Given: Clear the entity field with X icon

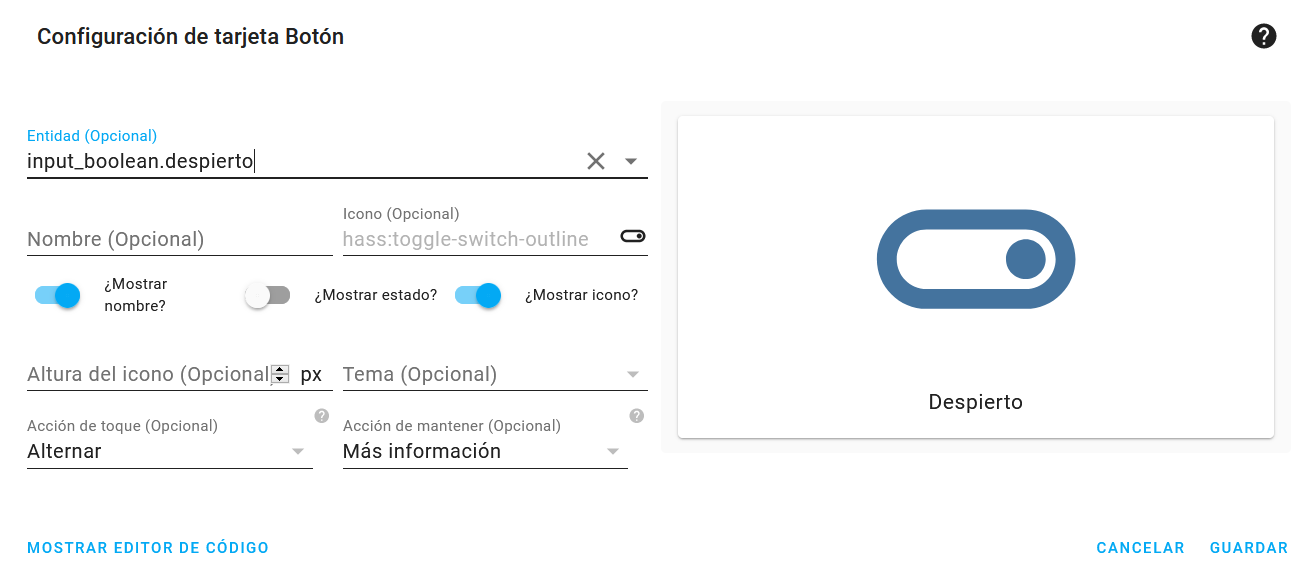Looking at the screenshot, I should click(x=596, y=161).
